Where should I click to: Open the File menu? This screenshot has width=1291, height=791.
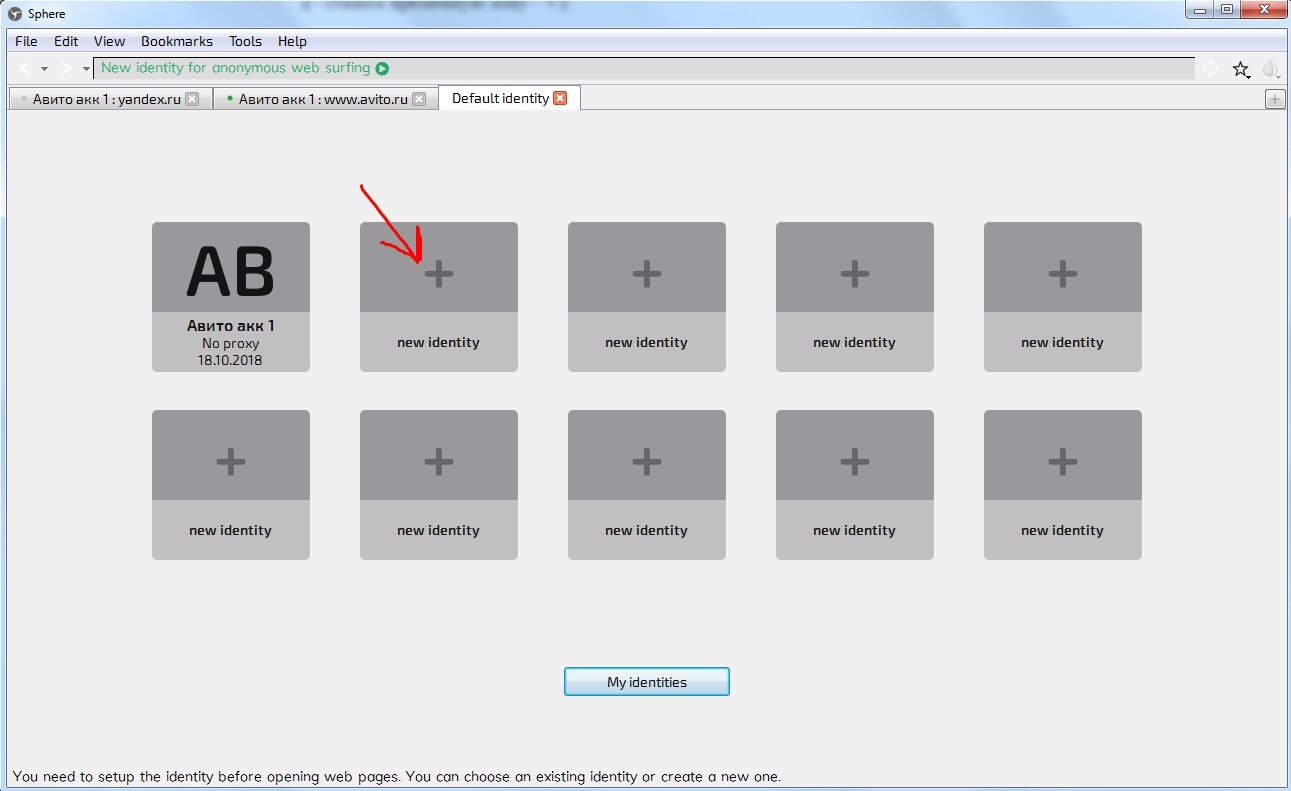tap(26, 41)
